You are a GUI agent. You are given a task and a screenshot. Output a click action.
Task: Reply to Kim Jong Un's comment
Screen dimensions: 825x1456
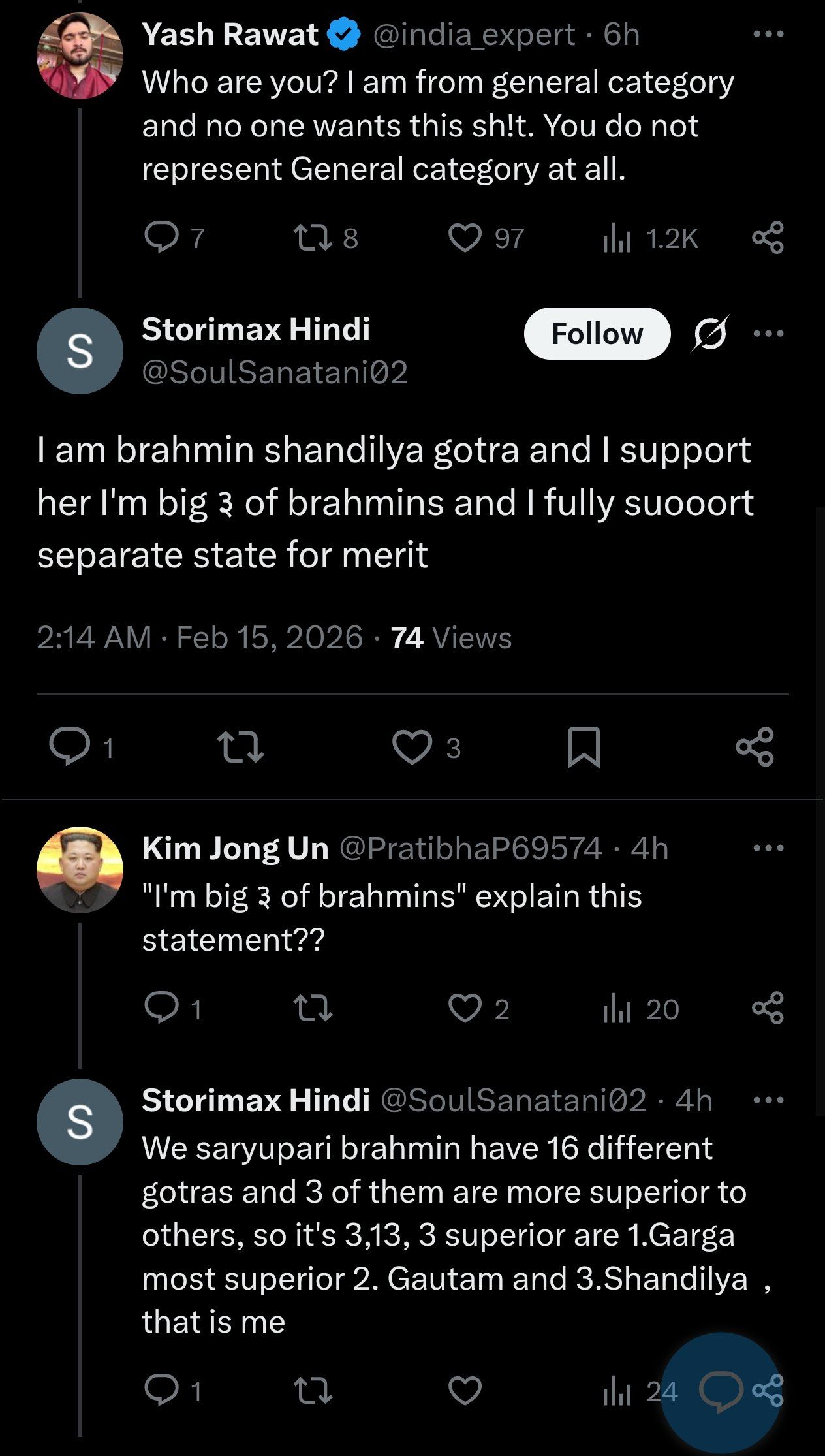(161, 1009)
